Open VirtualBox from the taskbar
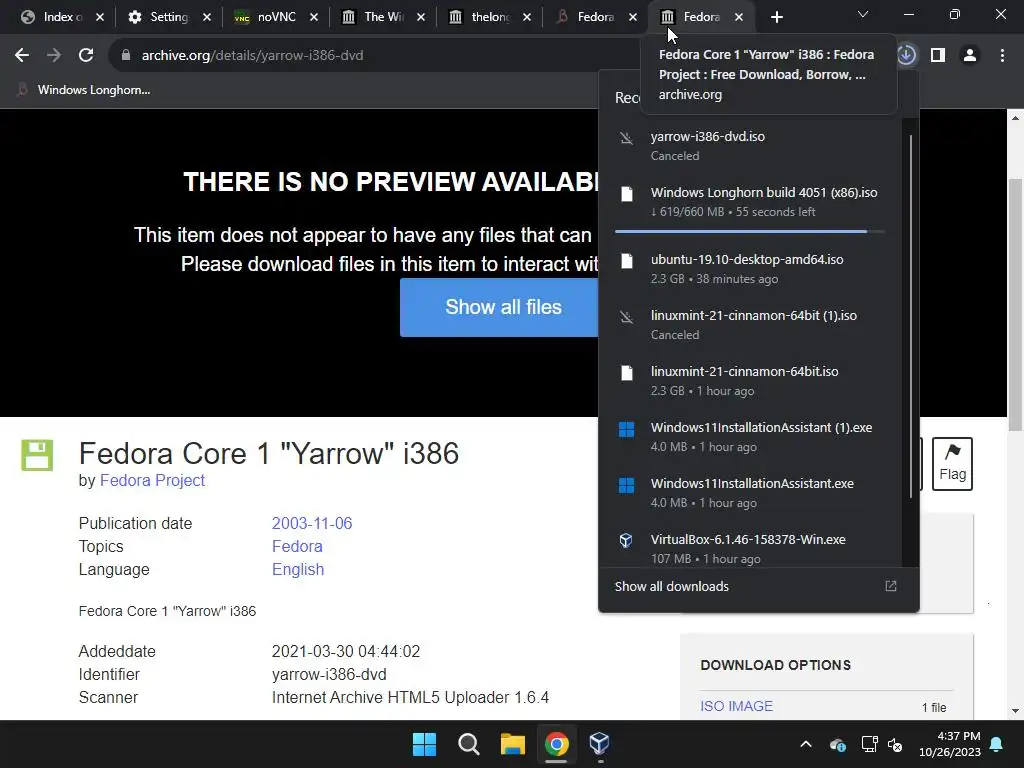Image resolution: width=1024 pixels, height=768 pixels. click(600, 744)
